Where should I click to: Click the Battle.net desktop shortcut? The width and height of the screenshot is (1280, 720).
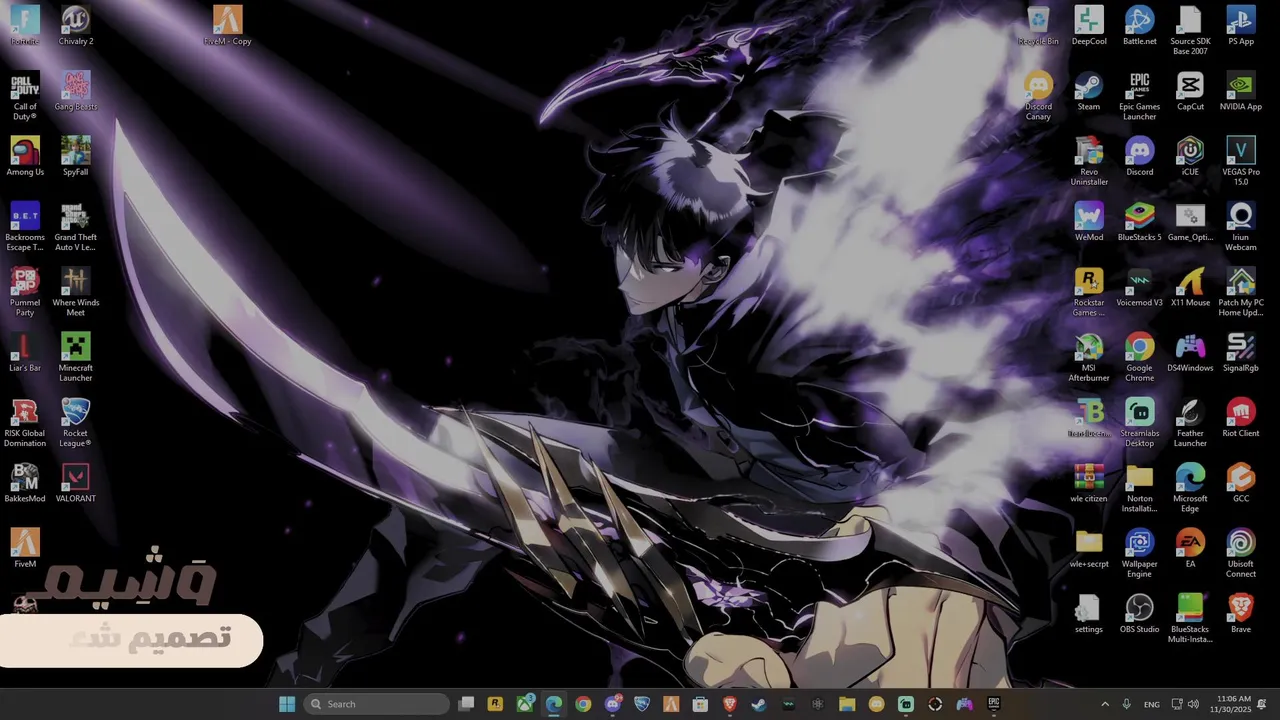(x=1140, y=26)
